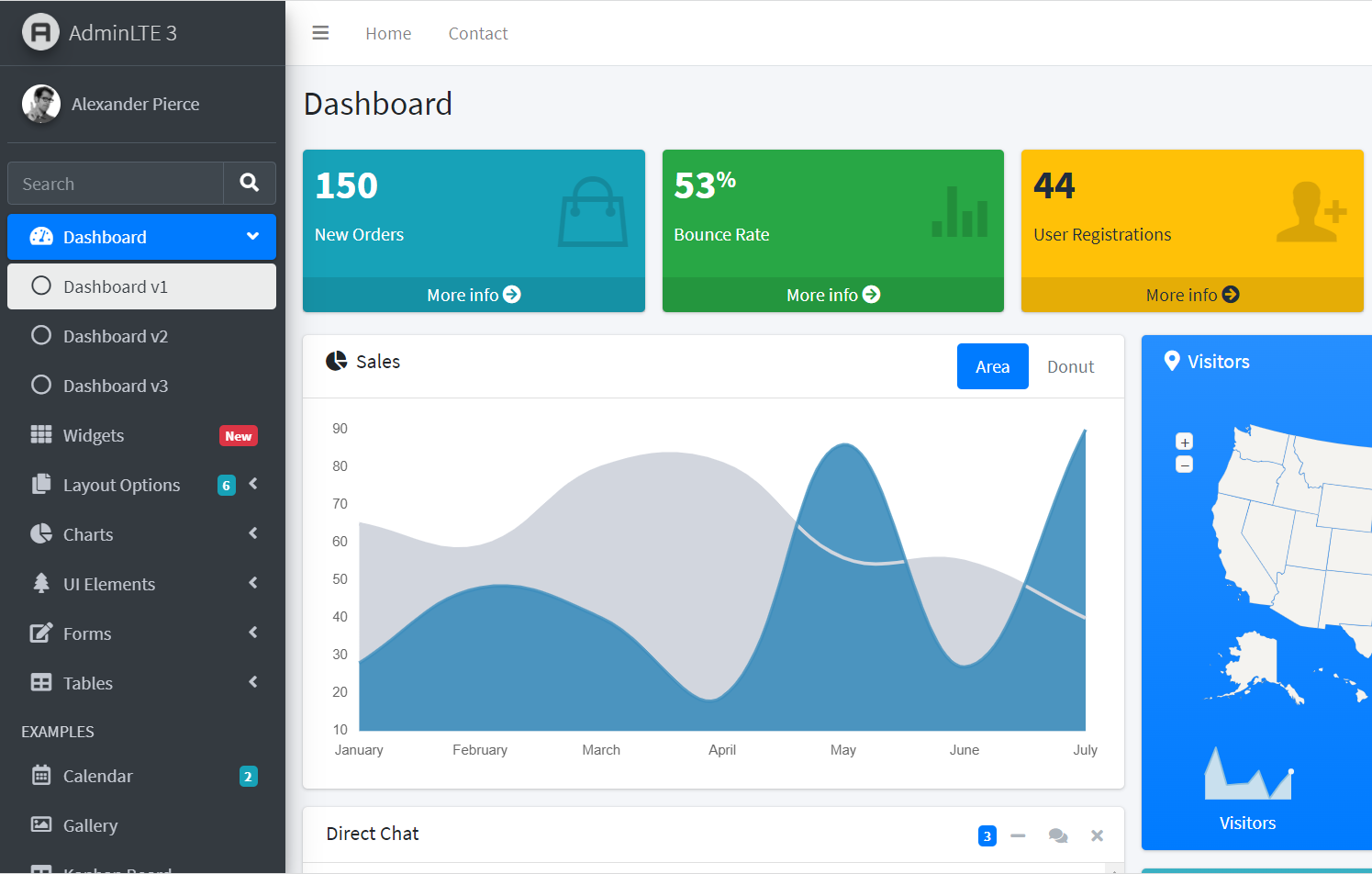Expand the Forms menu chevron
Image resolution: width=1372 pixels, height=874 pixels.
tap(253, 633)
